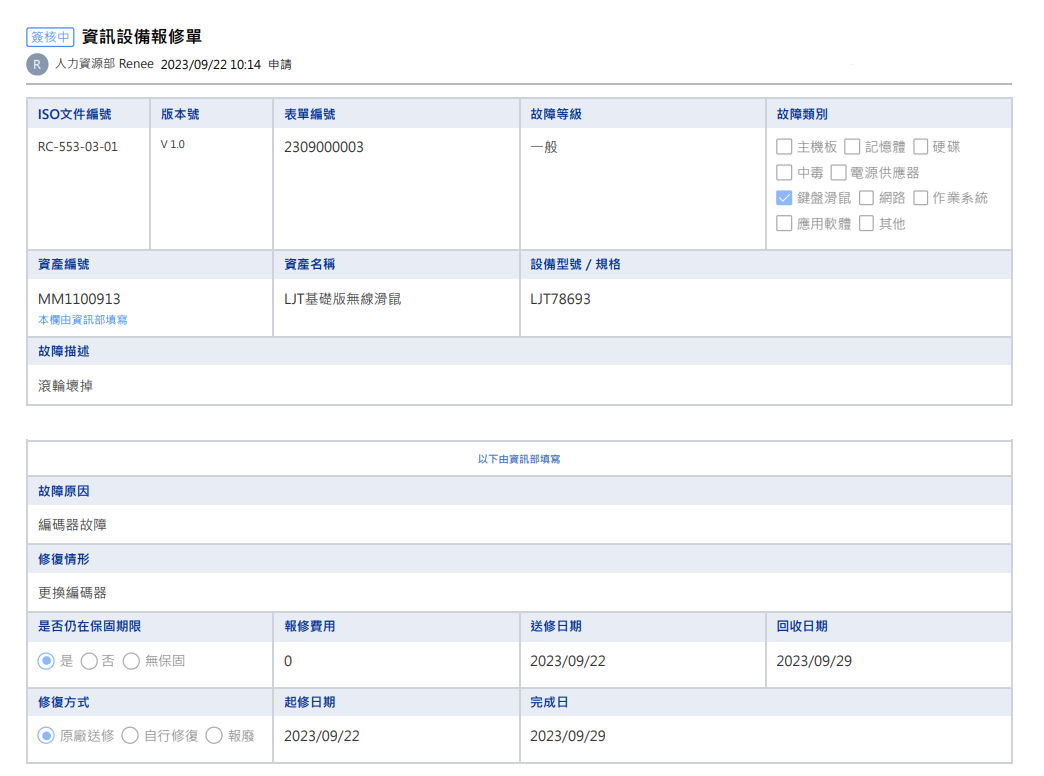Click the 資訊設備報修單 form title
This screenshot has width=1044, height=776.
(x=142, y=37)
